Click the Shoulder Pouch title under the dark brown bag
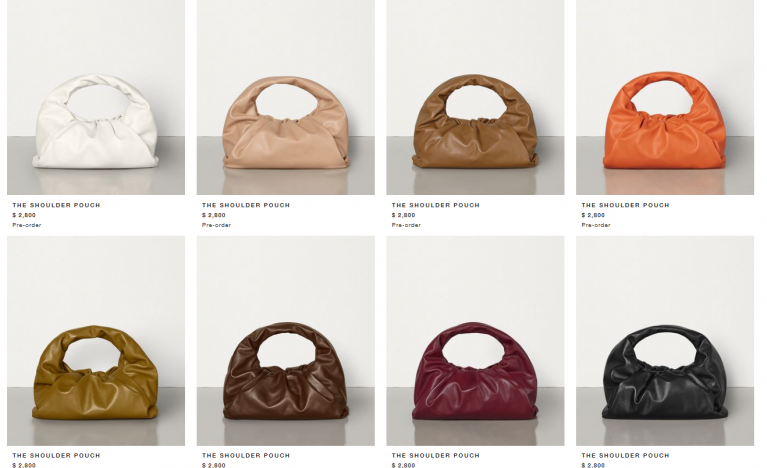 (x=246, y=455)
